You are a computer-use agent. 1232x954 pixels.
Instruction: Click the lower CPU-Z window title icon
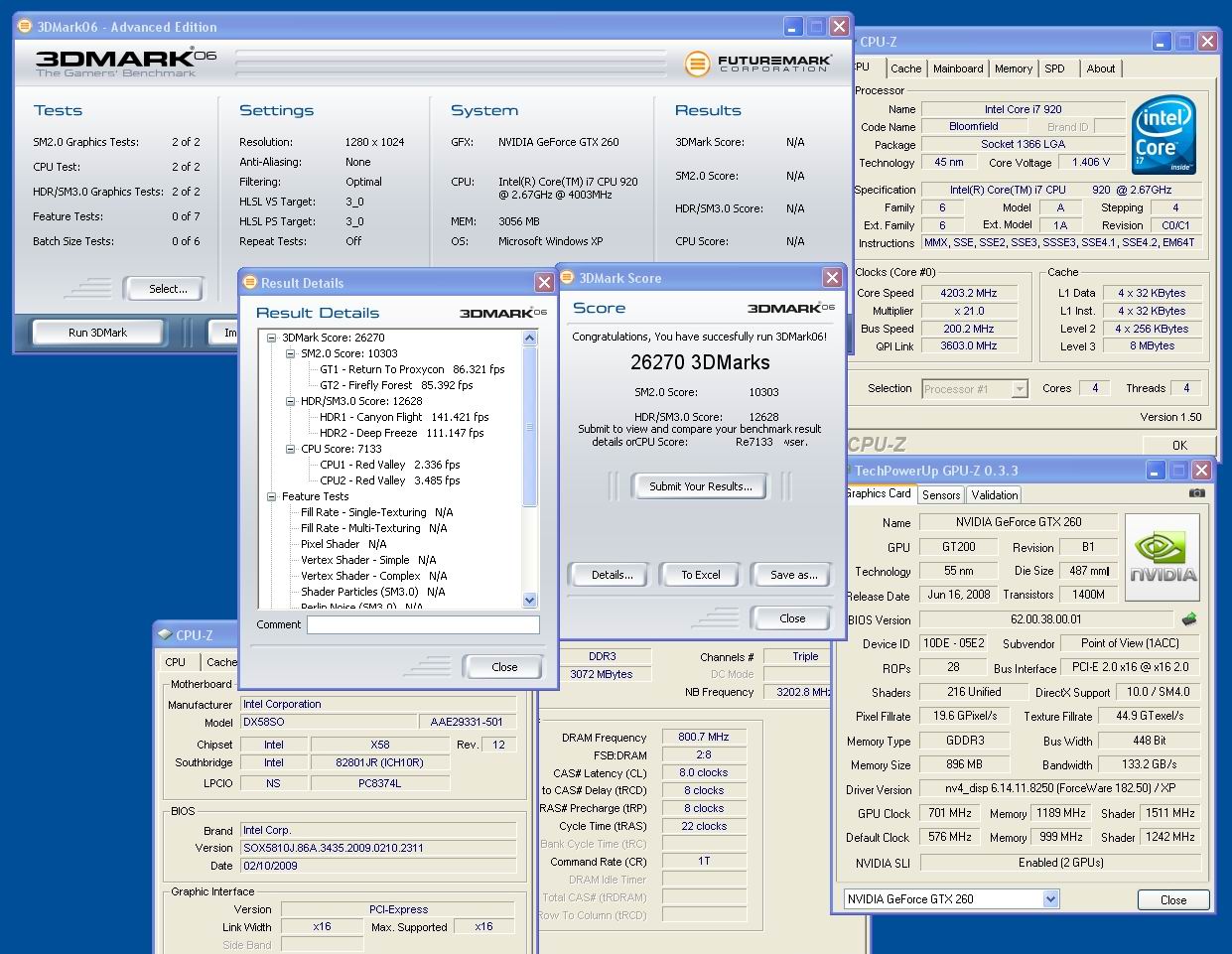(x=165, y=635)
